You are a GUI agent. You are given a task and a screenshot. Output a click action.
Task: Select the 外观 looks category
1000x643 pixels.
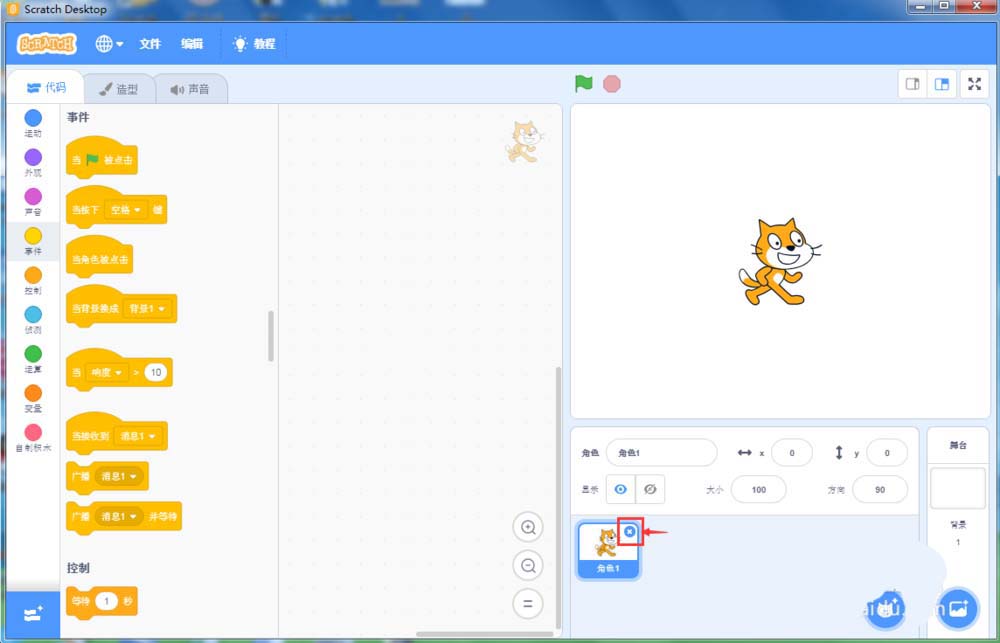pos(33,163)
